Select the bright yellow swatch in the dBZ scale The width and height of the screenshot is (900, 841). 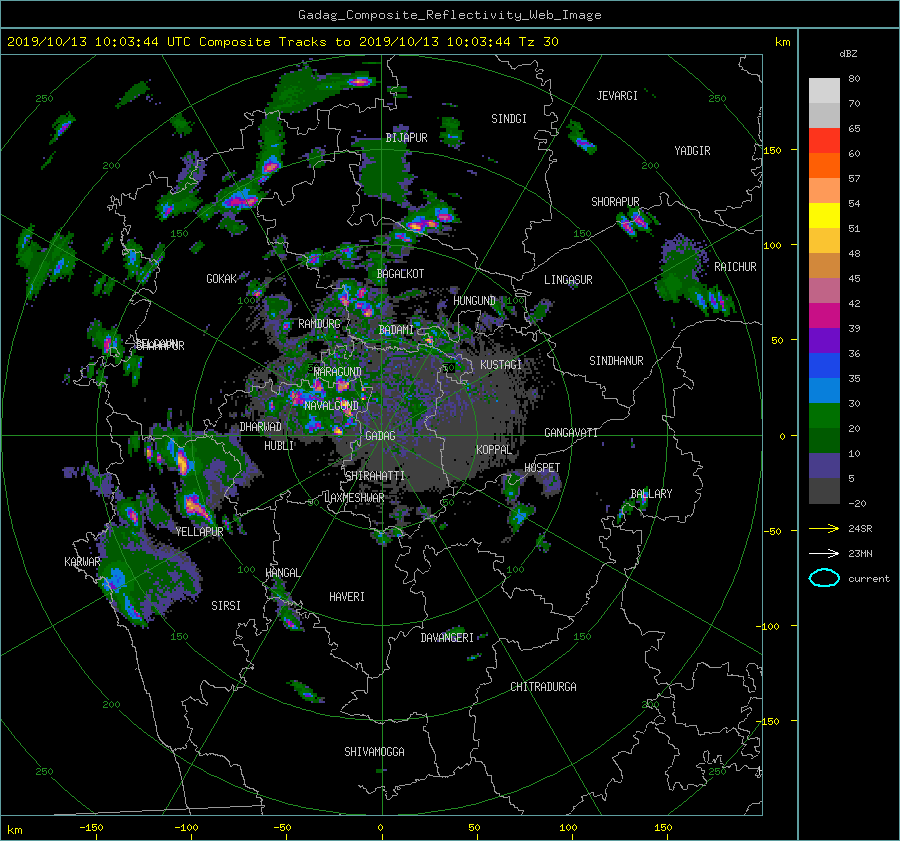click(824, 215)
